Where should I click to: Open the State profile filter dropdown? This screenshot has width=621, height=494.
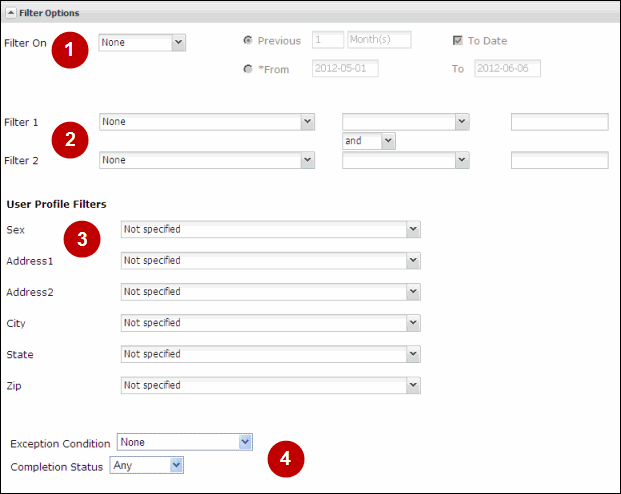pyautogui.click(x=270, y=354)
